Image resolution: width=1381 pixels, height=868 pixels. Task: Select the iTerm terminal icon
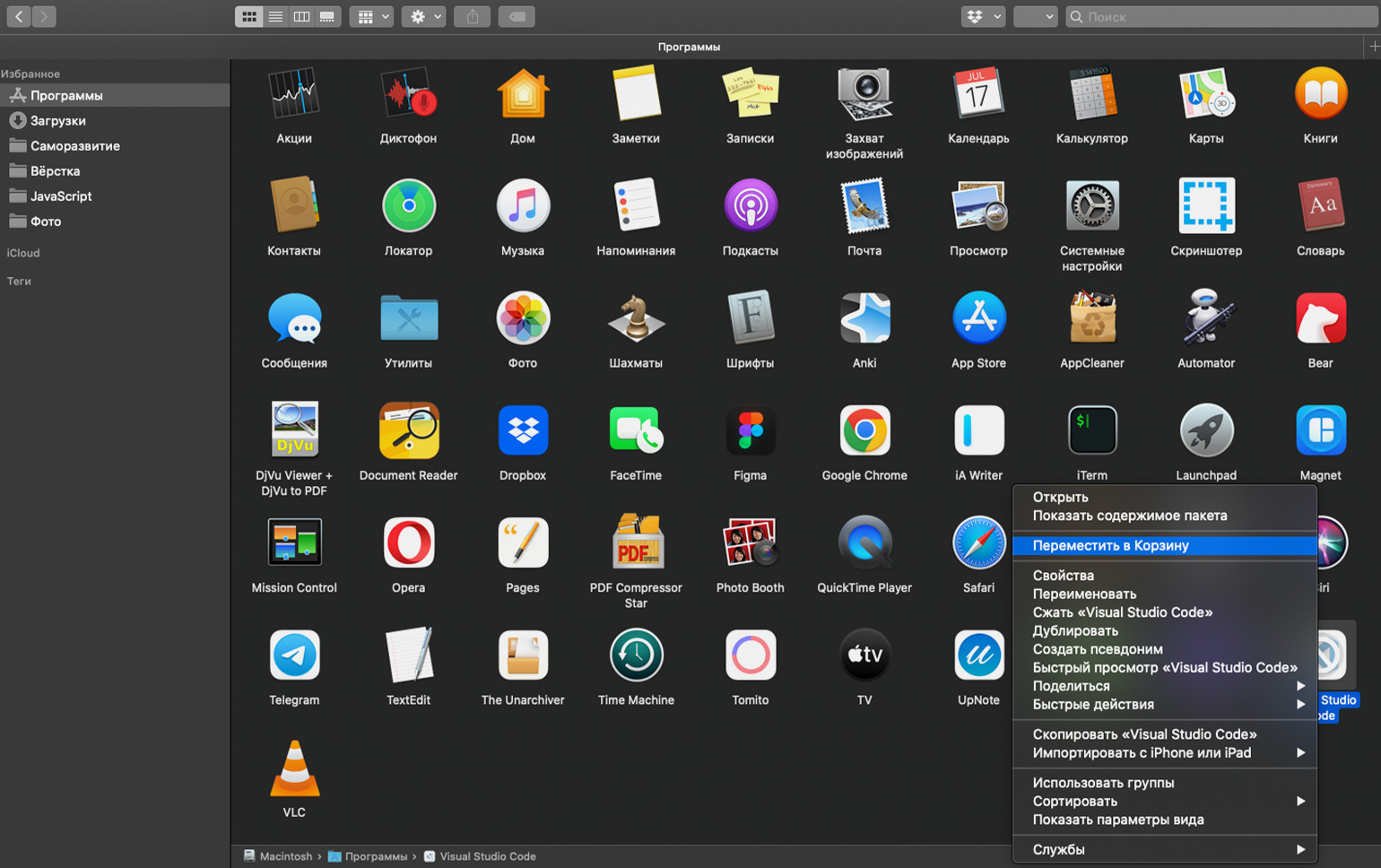[1091, 431]
